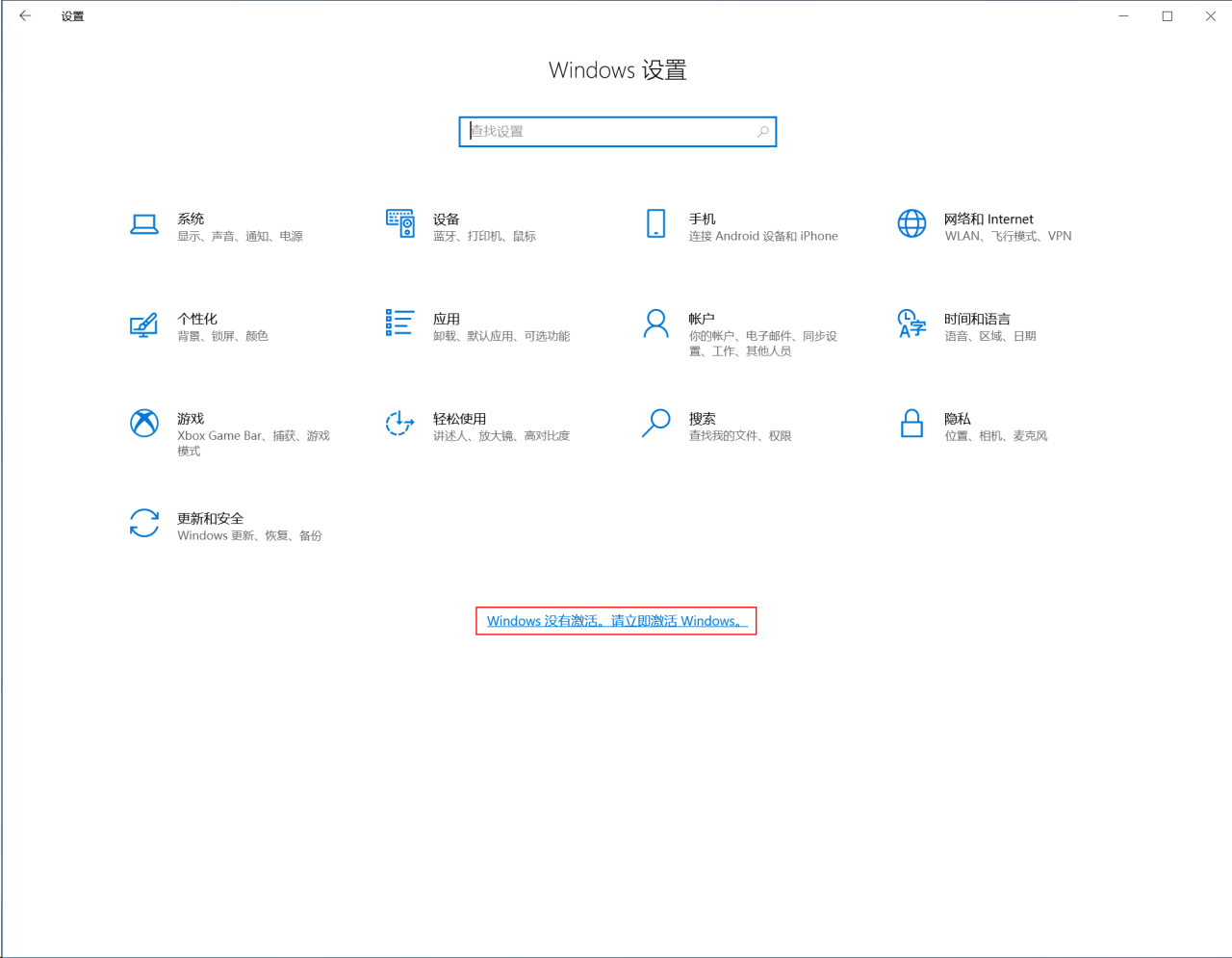Screen dimensions: 1232x958
Task: Click the WLAN、飞行模式、VPN description
Action: (x=1008, y=236)
